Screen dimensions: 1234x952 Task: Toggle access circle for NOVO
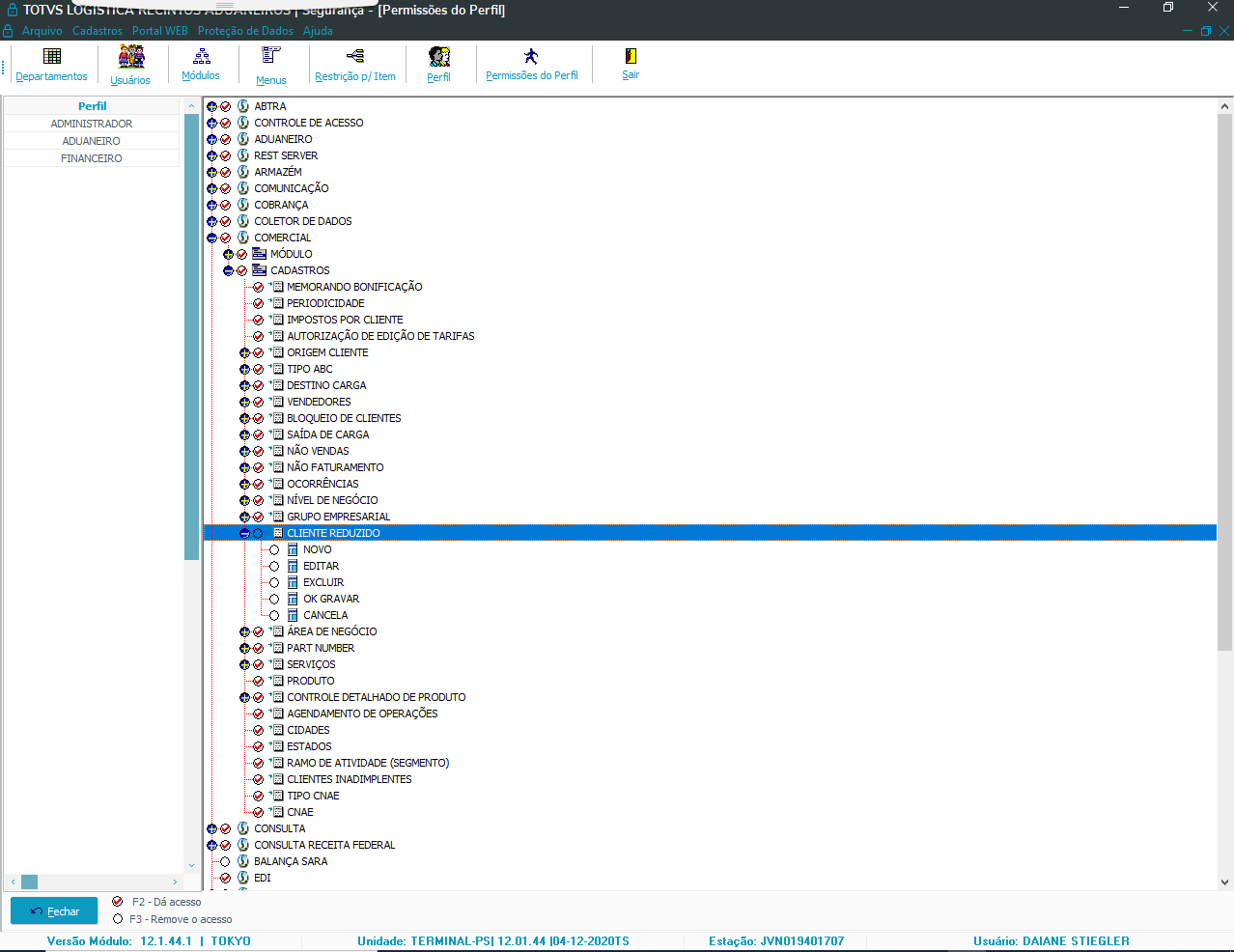[274, 550]
